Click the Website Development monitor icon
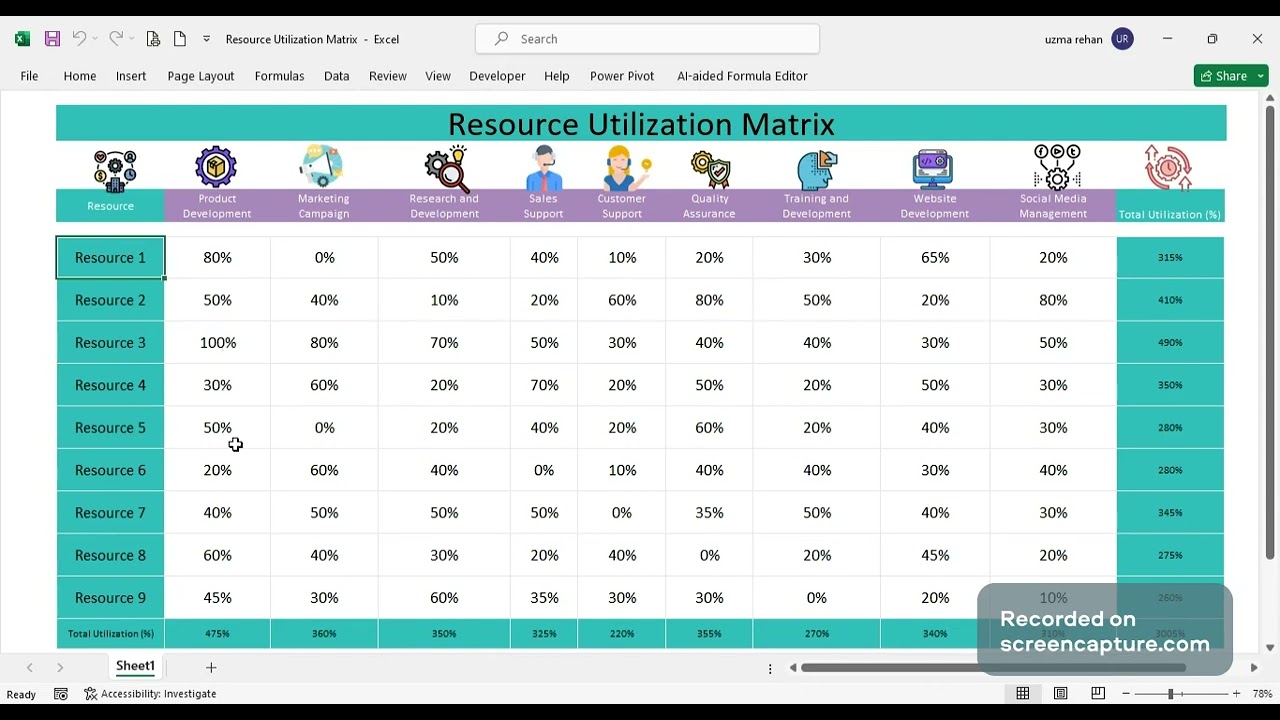This screenshot has height=720, width=1280. pyautogui.click(x=933, y=169)
